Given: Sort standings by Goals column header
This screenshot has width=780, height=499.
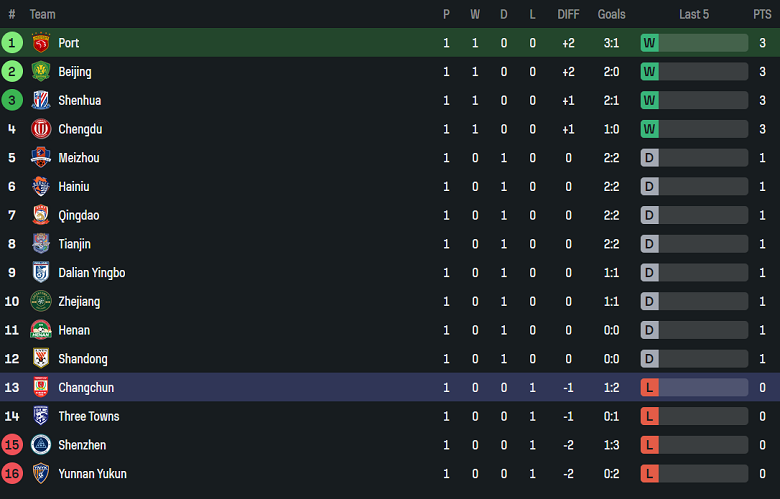Looking at the screenshot, I should pos(611,14).
